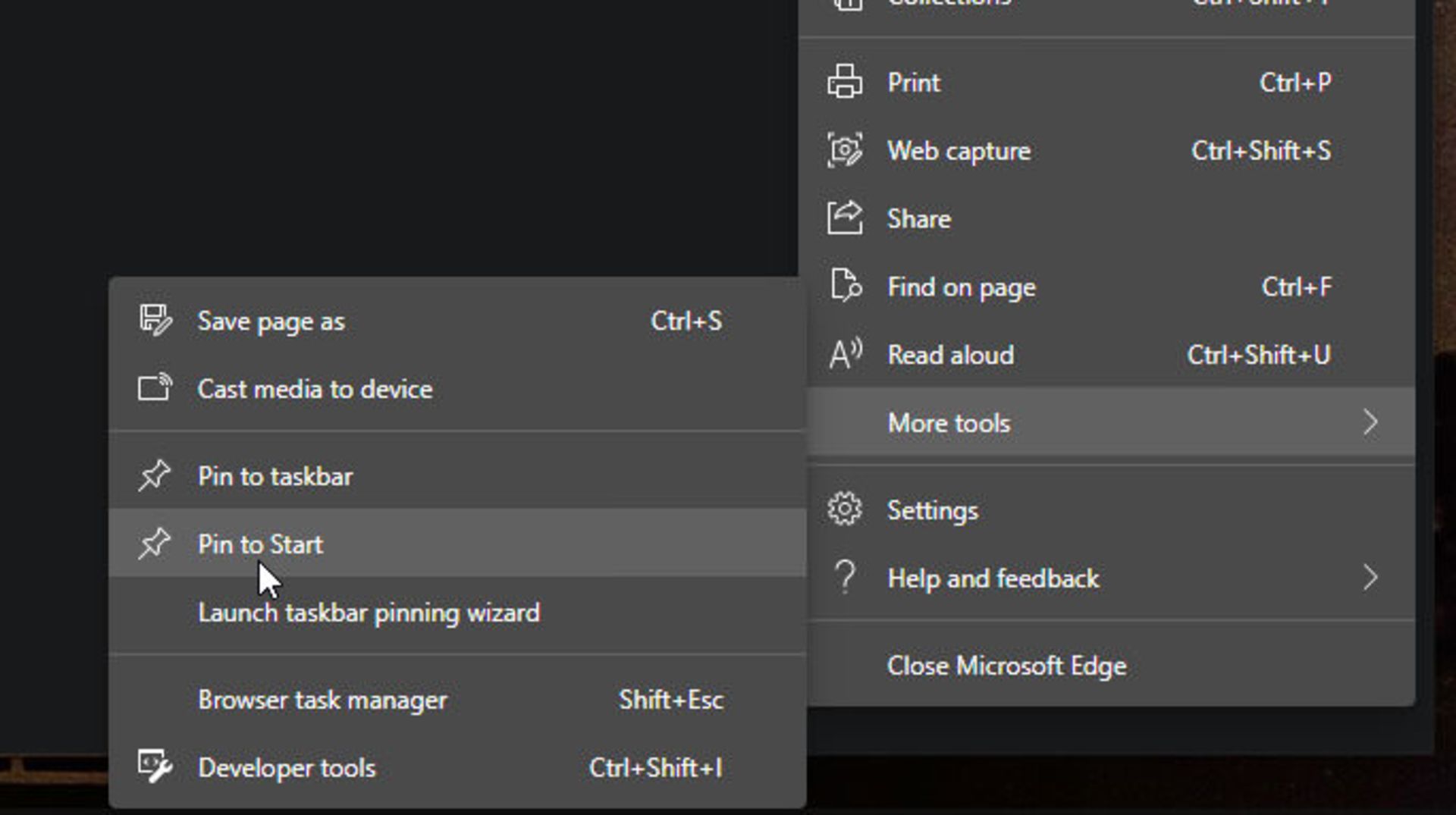Click the Developer tools wrench icon

[155, 767]
